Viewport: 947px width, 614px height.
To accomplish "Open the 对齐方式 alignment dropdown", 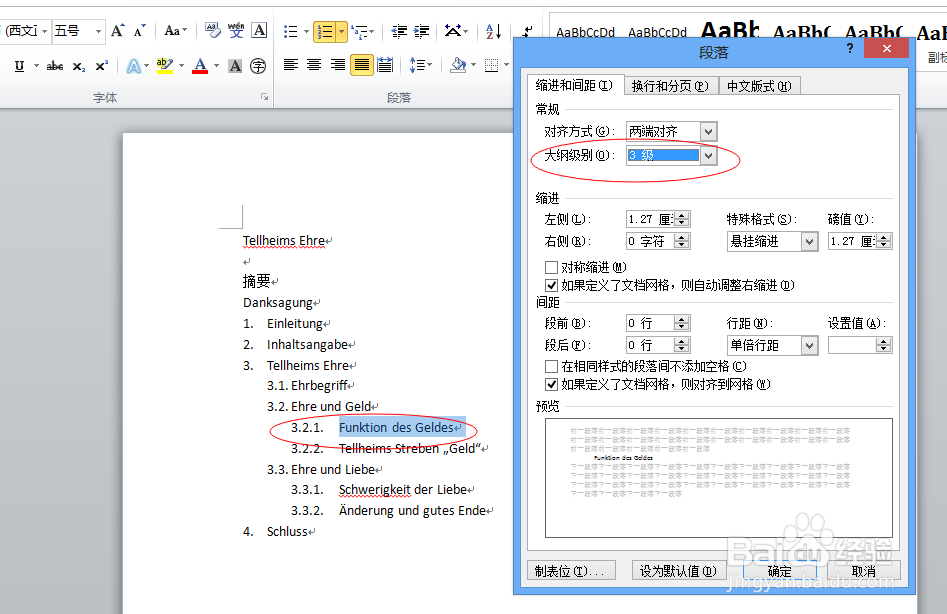I will [707, 131].
